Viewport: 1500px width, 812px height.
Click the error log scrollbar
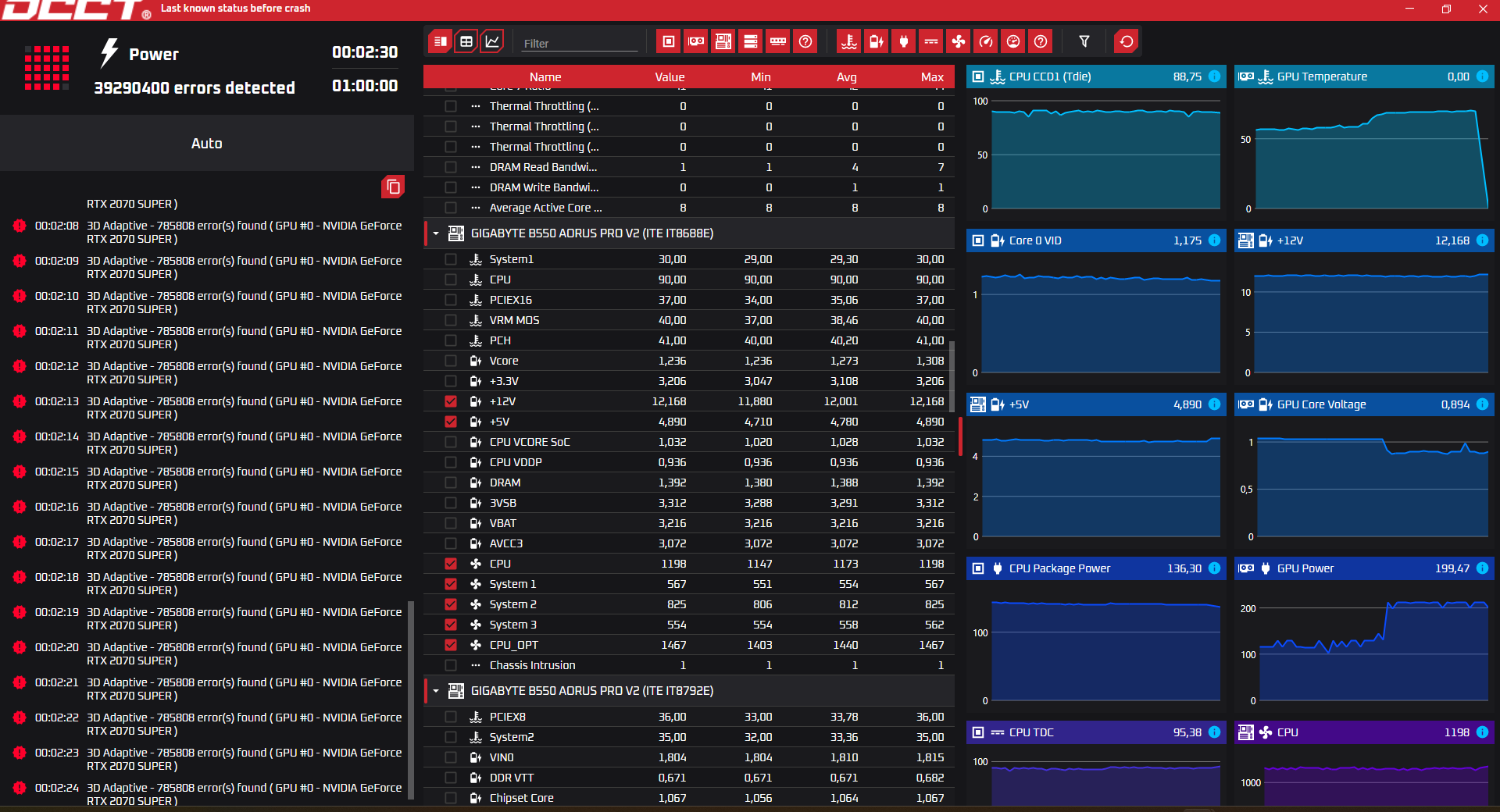pyautogui.click(x=411, y=700)
